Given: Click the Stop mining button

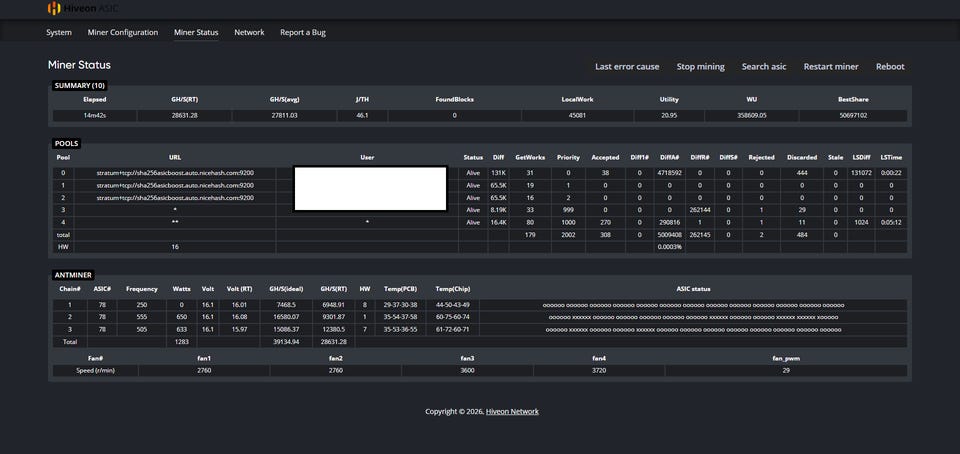Looking at the screenshot, I should [700, 67].
